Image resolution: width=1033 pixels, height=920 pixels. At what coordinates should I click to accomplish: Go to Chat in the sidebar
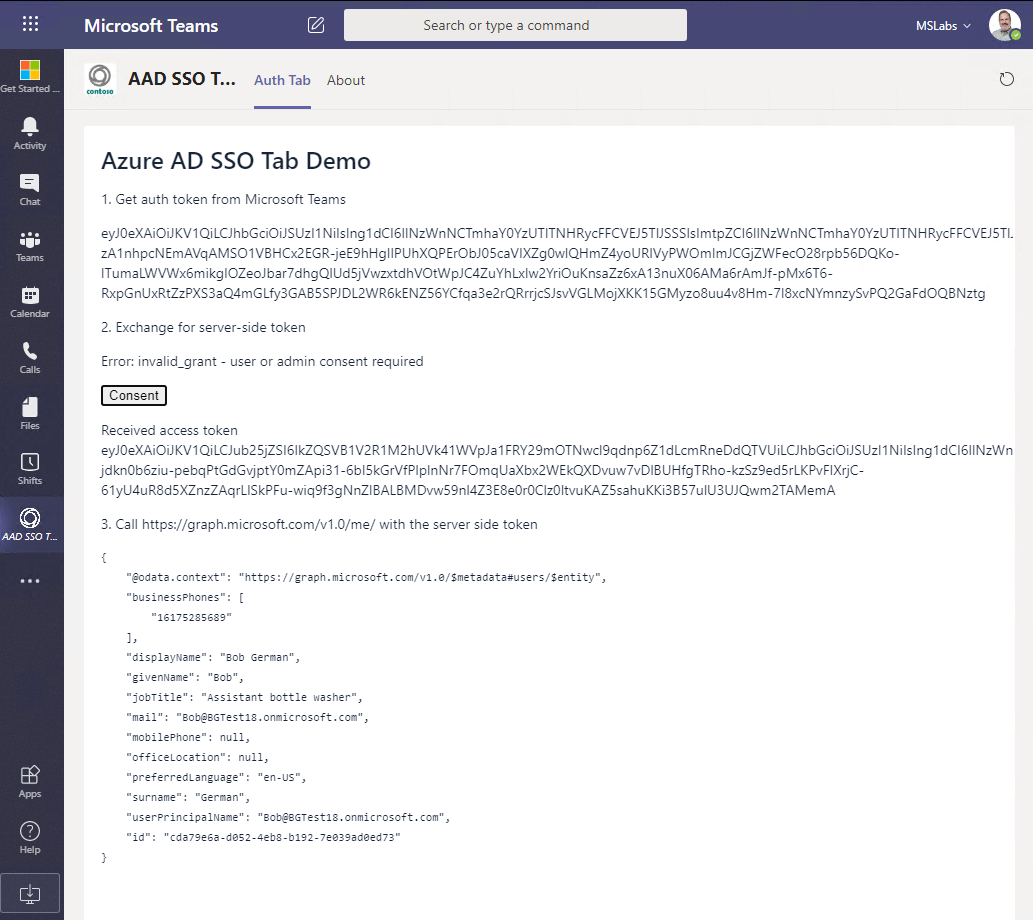click(x=30, y=190)
